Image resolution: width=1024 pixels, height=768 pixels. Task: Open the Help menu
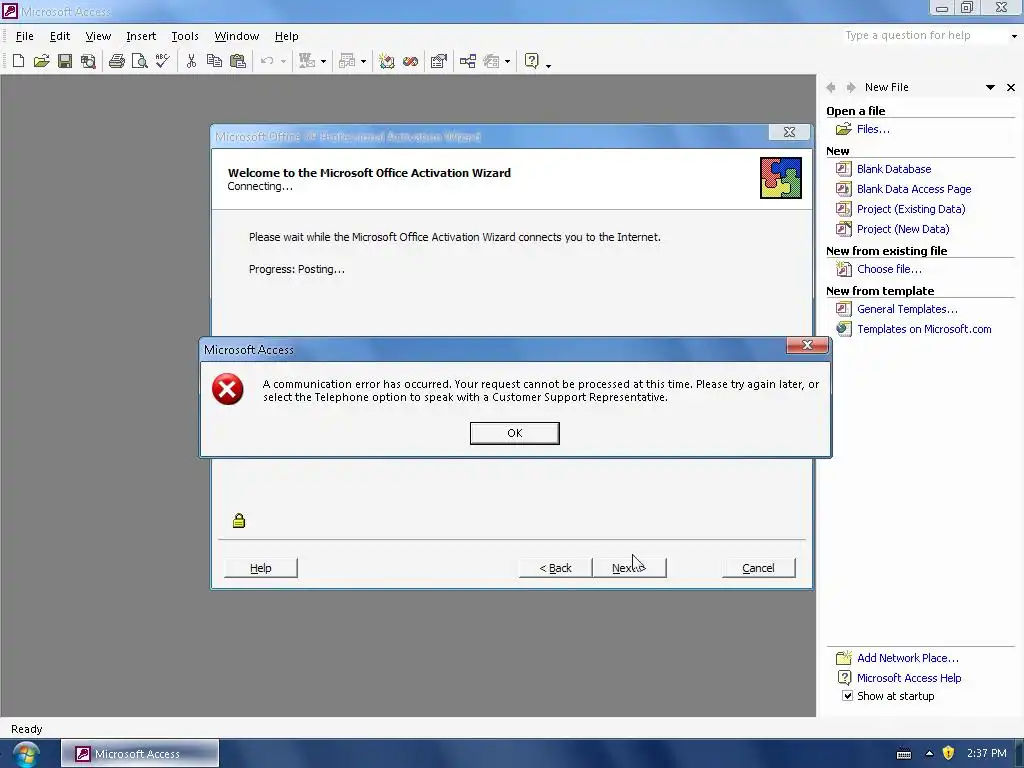coord(286,36)
